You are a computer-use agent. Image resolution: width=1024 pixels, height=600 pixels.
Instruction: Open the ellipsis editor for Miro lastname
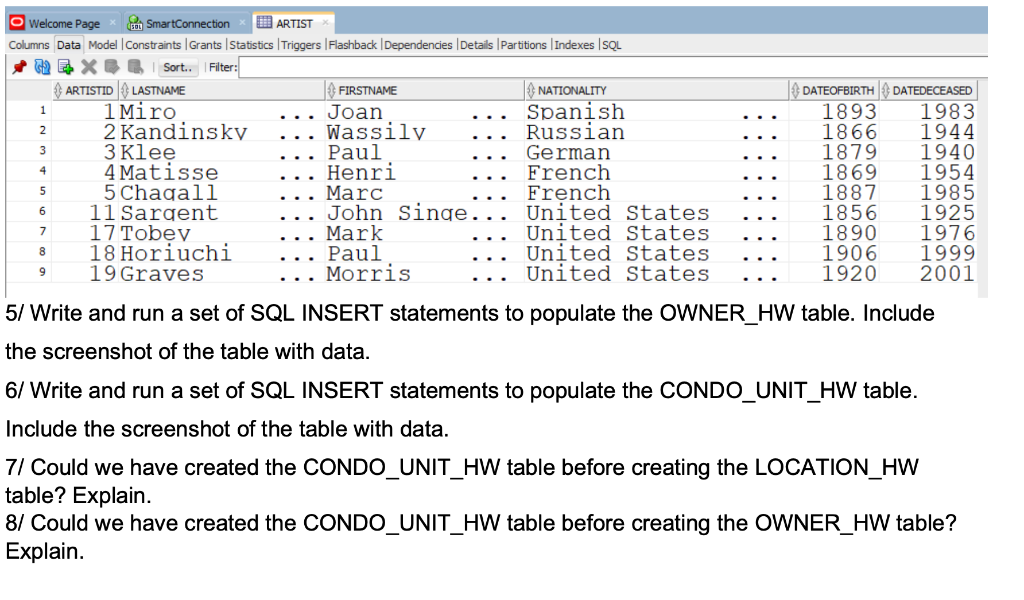tap(296, 117)
